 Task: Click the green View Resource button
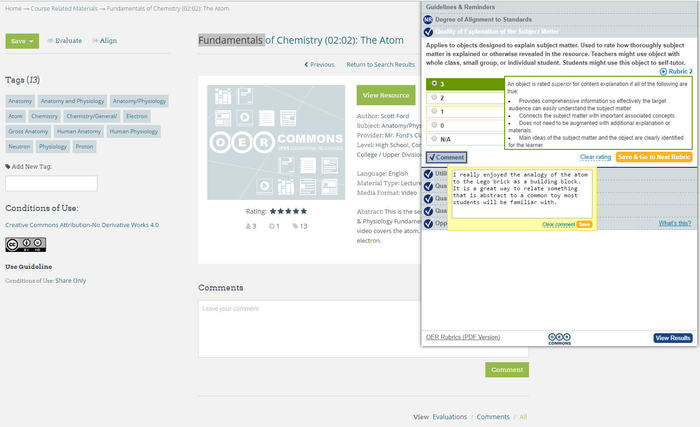click(x=385, y=95)
